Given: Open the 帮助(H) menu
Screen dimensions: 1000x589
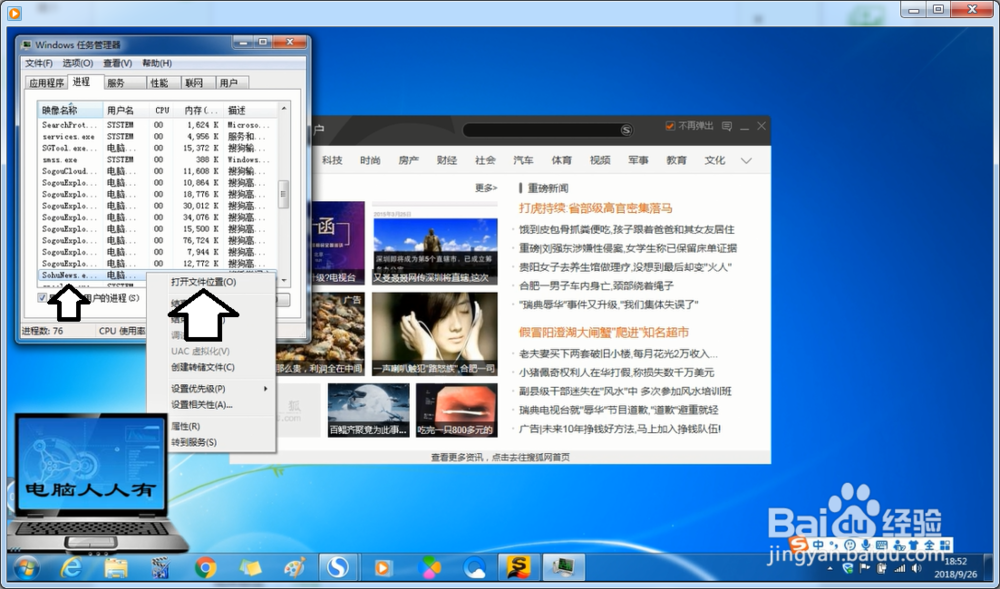Looking at the screenshot, I should click(x=157, y=63).
